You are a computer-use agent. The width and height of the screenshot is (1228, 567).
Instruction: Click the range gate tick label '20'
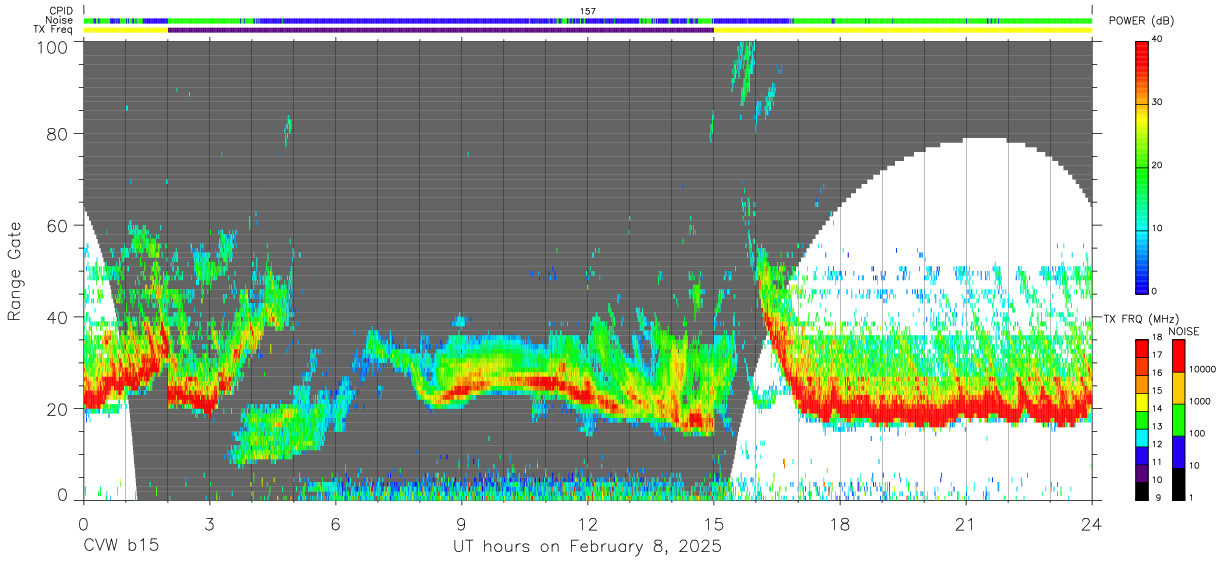pos(59,409)
